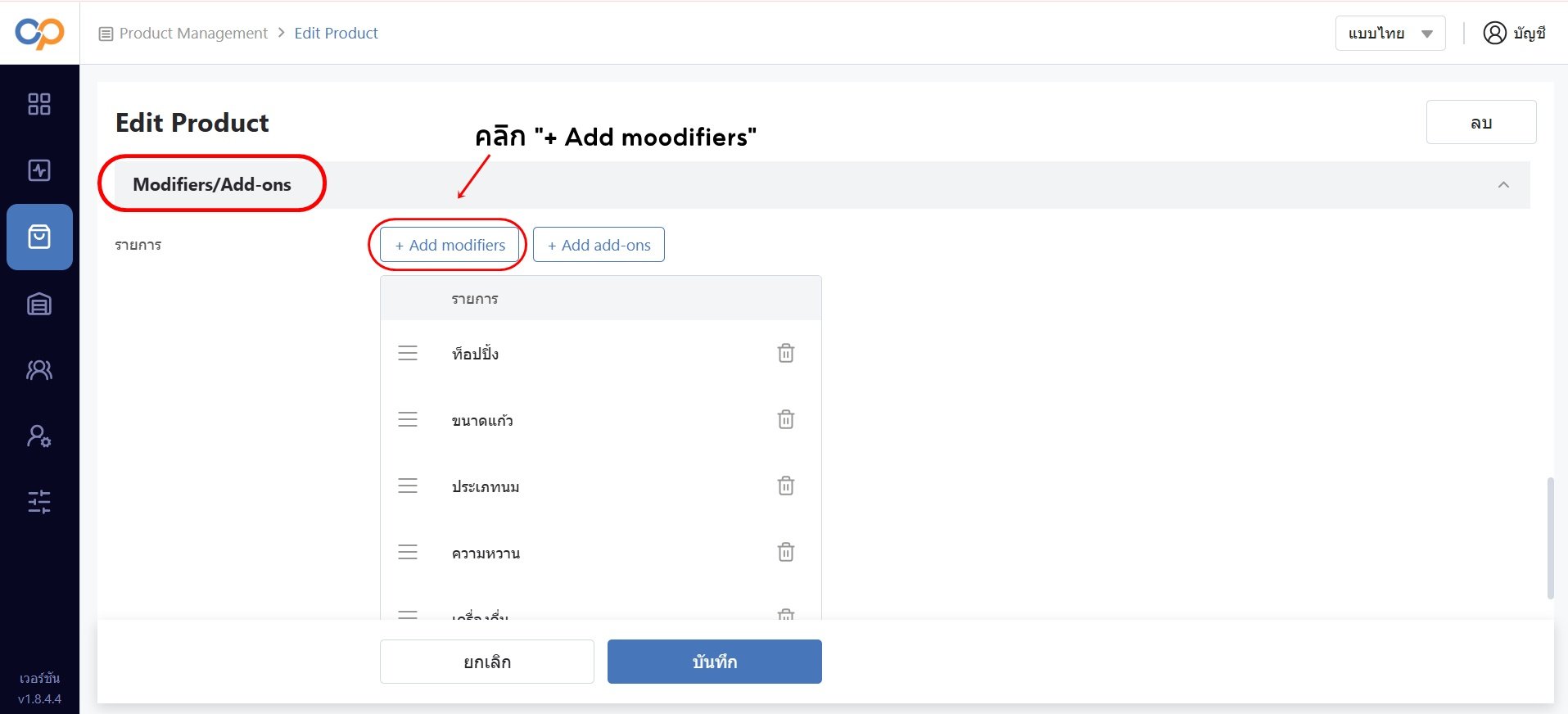Click the + Add add-ons button
The height and width of the screenshot is (714, 1568).
pyautogui.click(x=599, y=245)
